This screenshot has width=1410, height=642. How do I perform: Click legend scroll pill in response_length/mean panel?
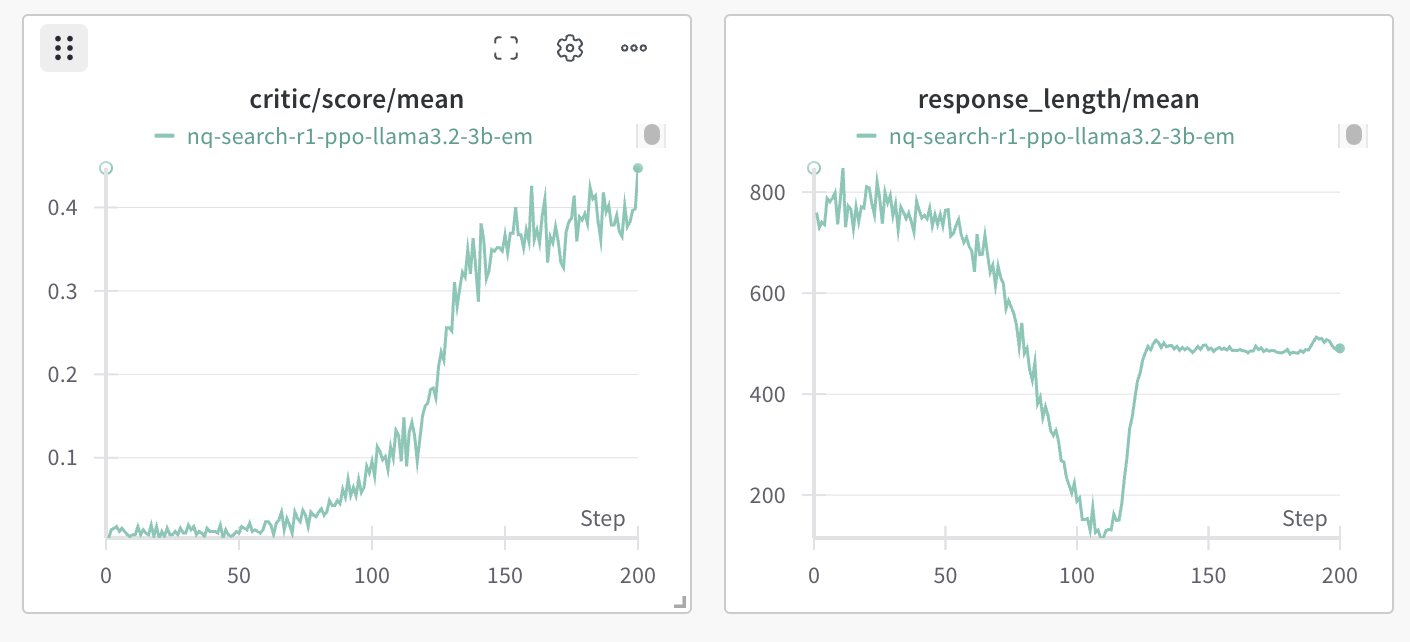[1354, 135]
